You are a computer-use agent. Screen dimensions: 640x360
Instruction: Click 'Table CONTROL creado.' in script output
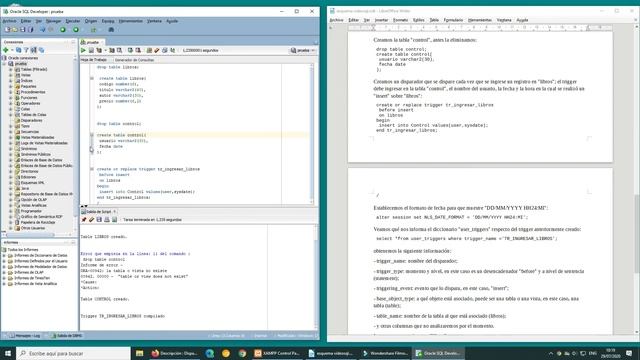[105, 299]
